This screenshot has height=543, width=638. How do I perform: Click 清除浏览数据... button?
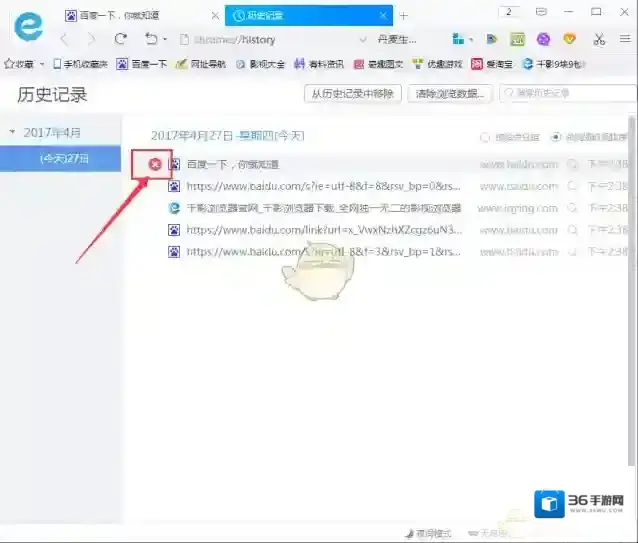coord(450,94)
